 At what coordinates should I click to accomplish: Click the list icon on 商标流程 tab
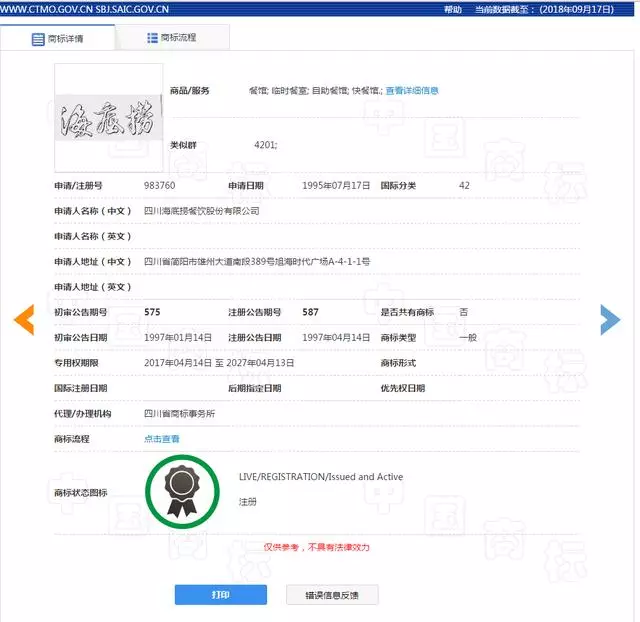point(152,38)
